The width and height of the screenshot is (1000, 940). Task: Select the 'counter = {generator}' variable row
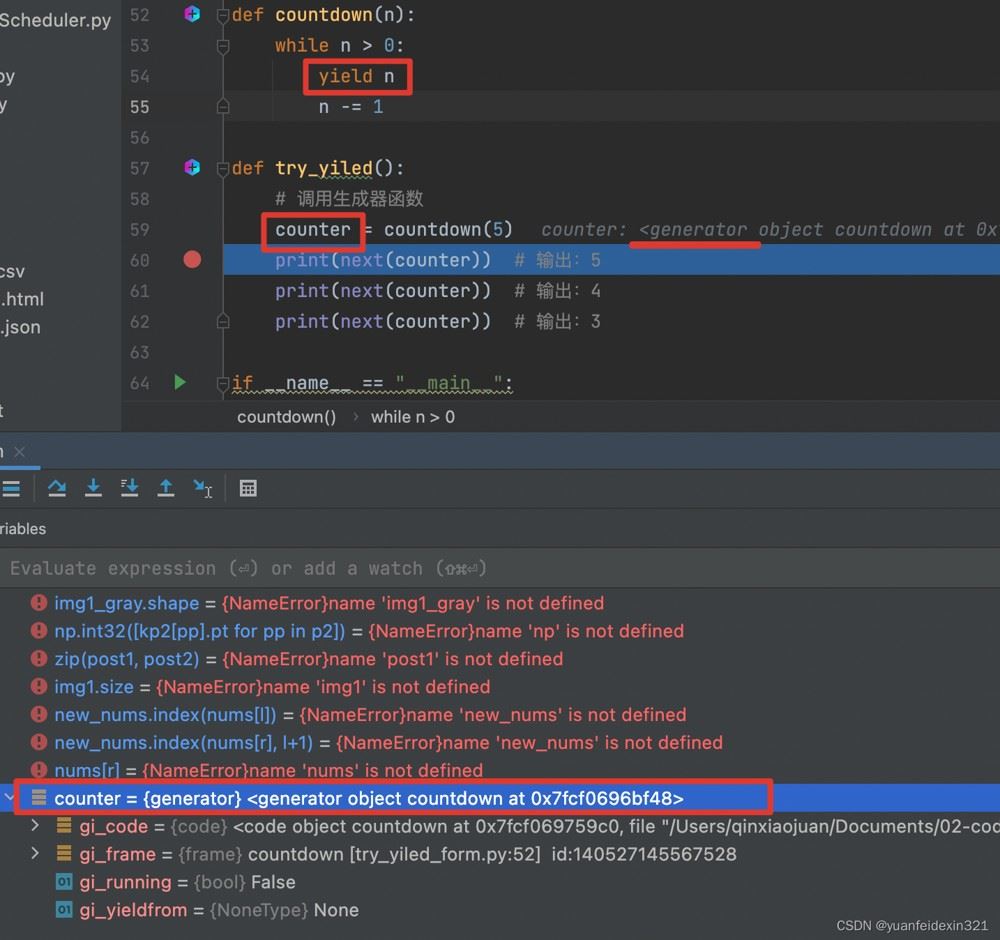click(500, 798)
